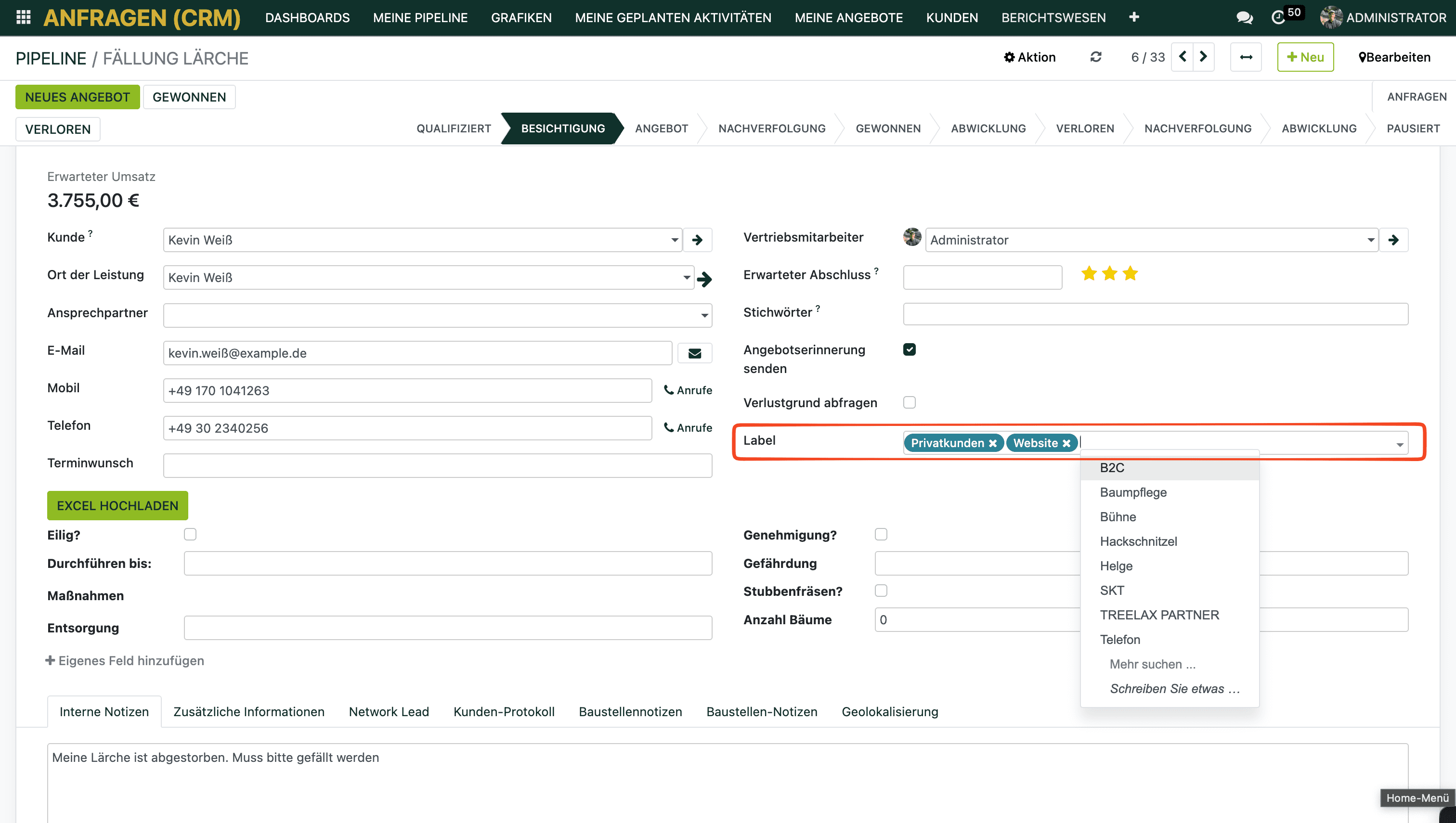Open the conversations chat icon
The height and width of the screenshot is (823, 1456).
pos(1244,17)
